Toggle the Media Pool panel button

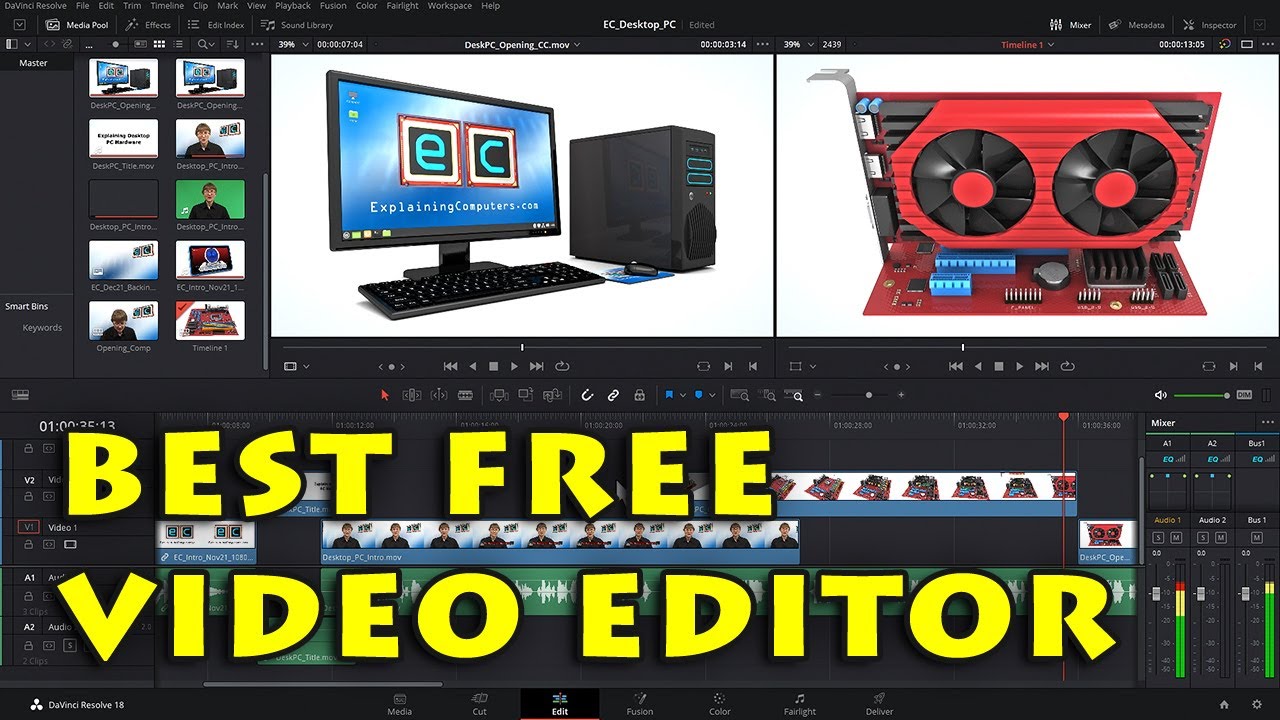(x=79, y=24)
